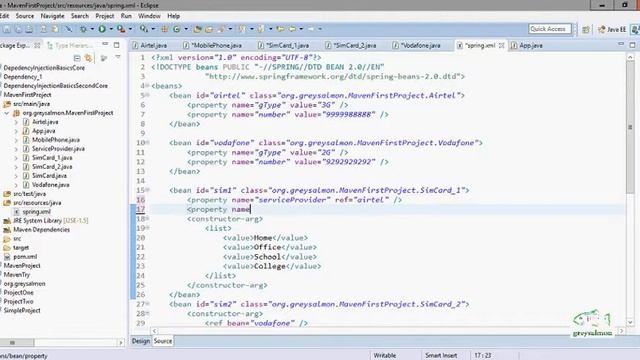Click the Open Perspective icon beside Quick Access
The image size is (640, 360).
pos(586,29)
